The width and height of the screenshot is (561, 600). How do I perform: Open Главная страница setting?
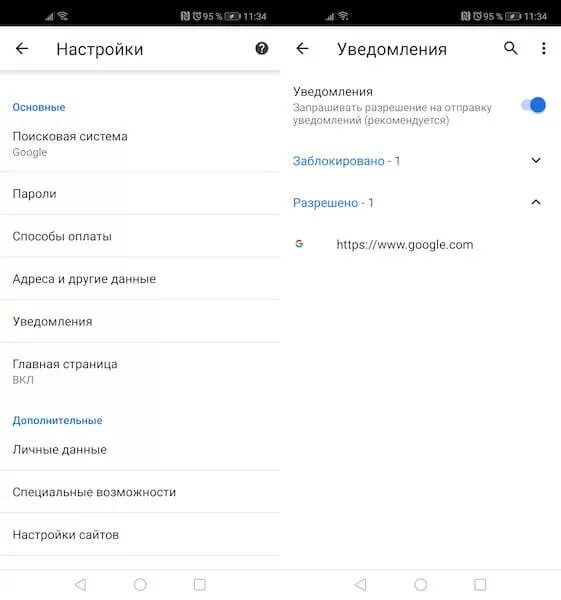pos(140,371)
